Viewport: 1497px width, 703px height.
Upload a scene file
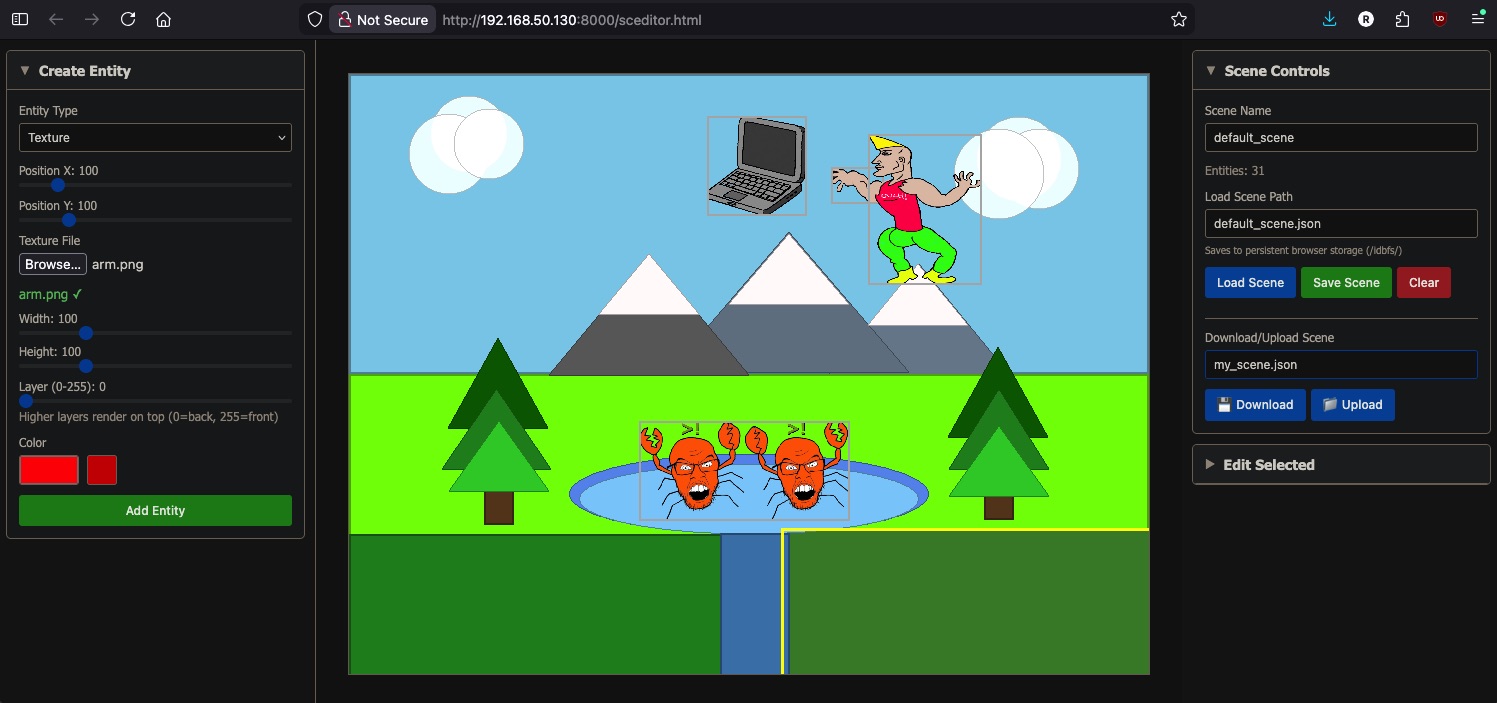[1352, 405]
